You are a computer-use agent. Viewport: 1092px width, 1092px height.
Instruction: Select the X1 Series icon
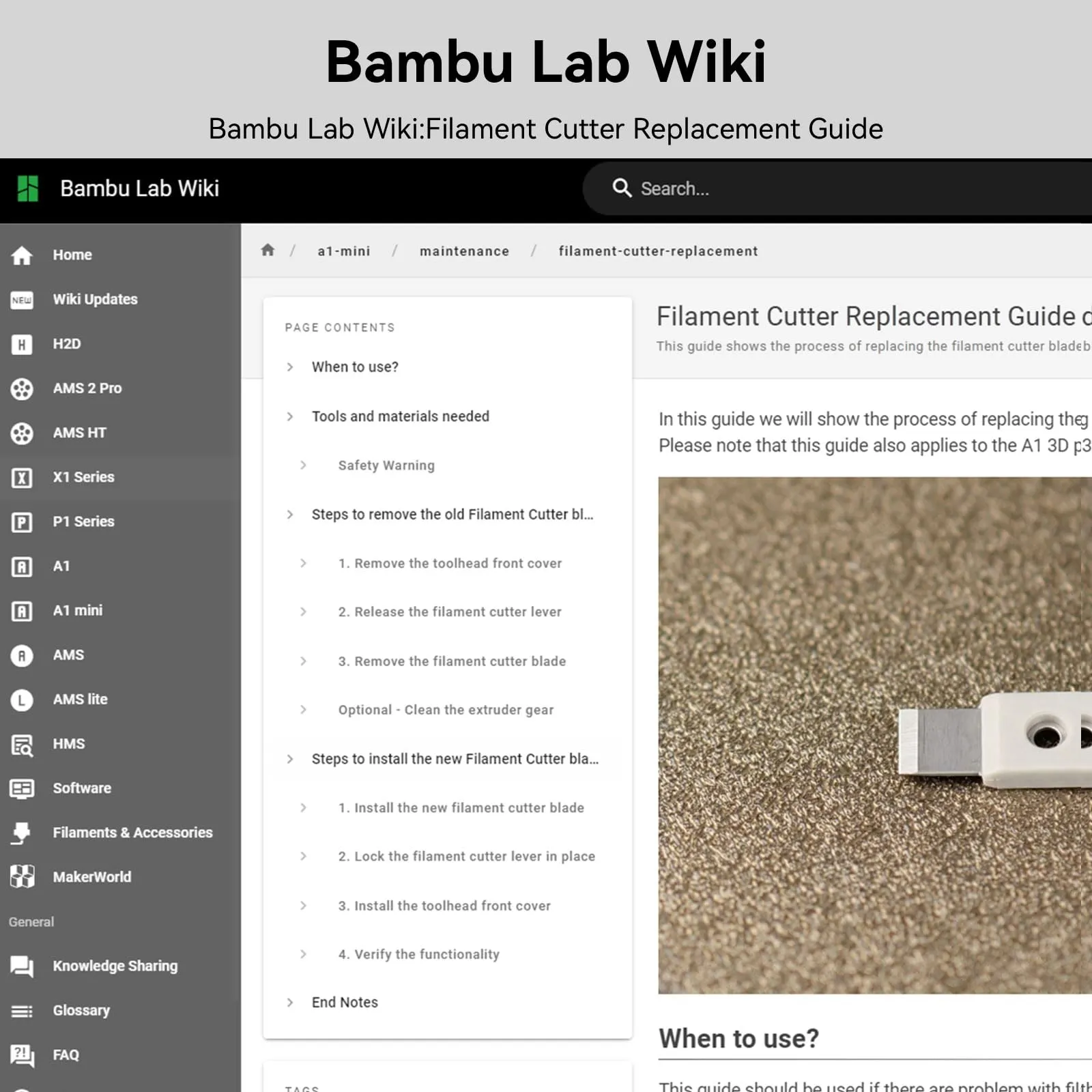point(22,477)
